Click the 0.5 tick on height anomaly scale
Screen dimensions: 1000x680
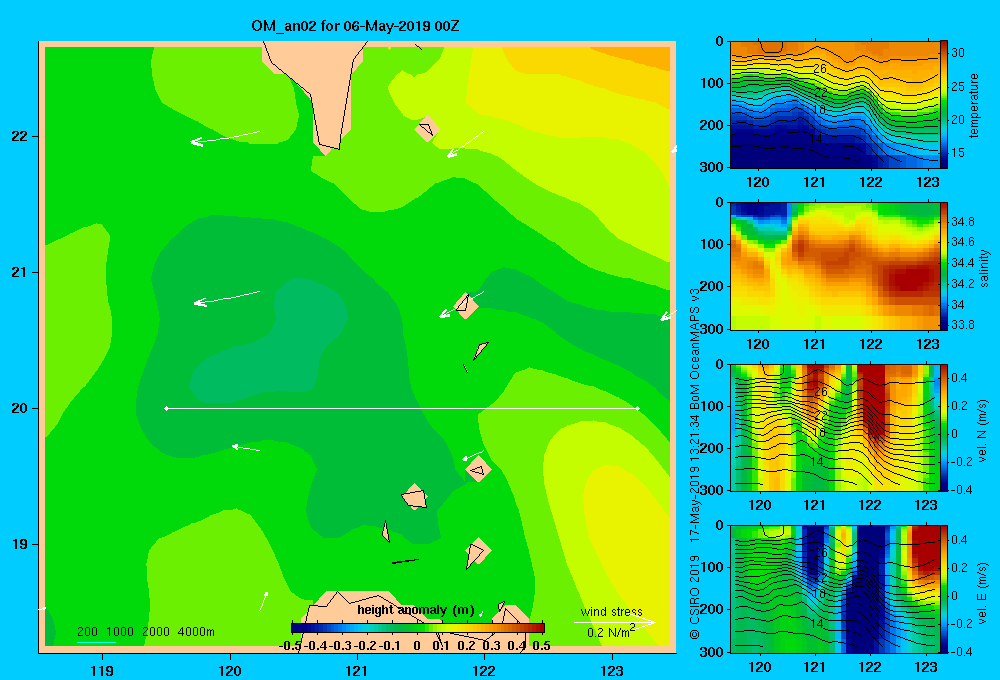click(x=541, y=646)
